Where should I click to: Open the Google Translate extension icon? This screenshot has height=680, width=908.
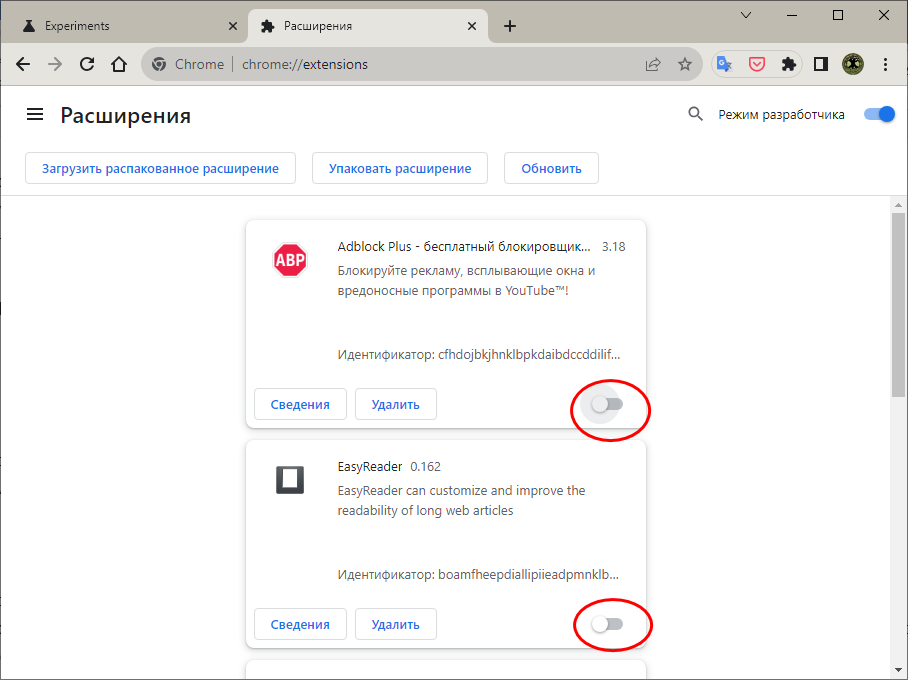(724, 64)
